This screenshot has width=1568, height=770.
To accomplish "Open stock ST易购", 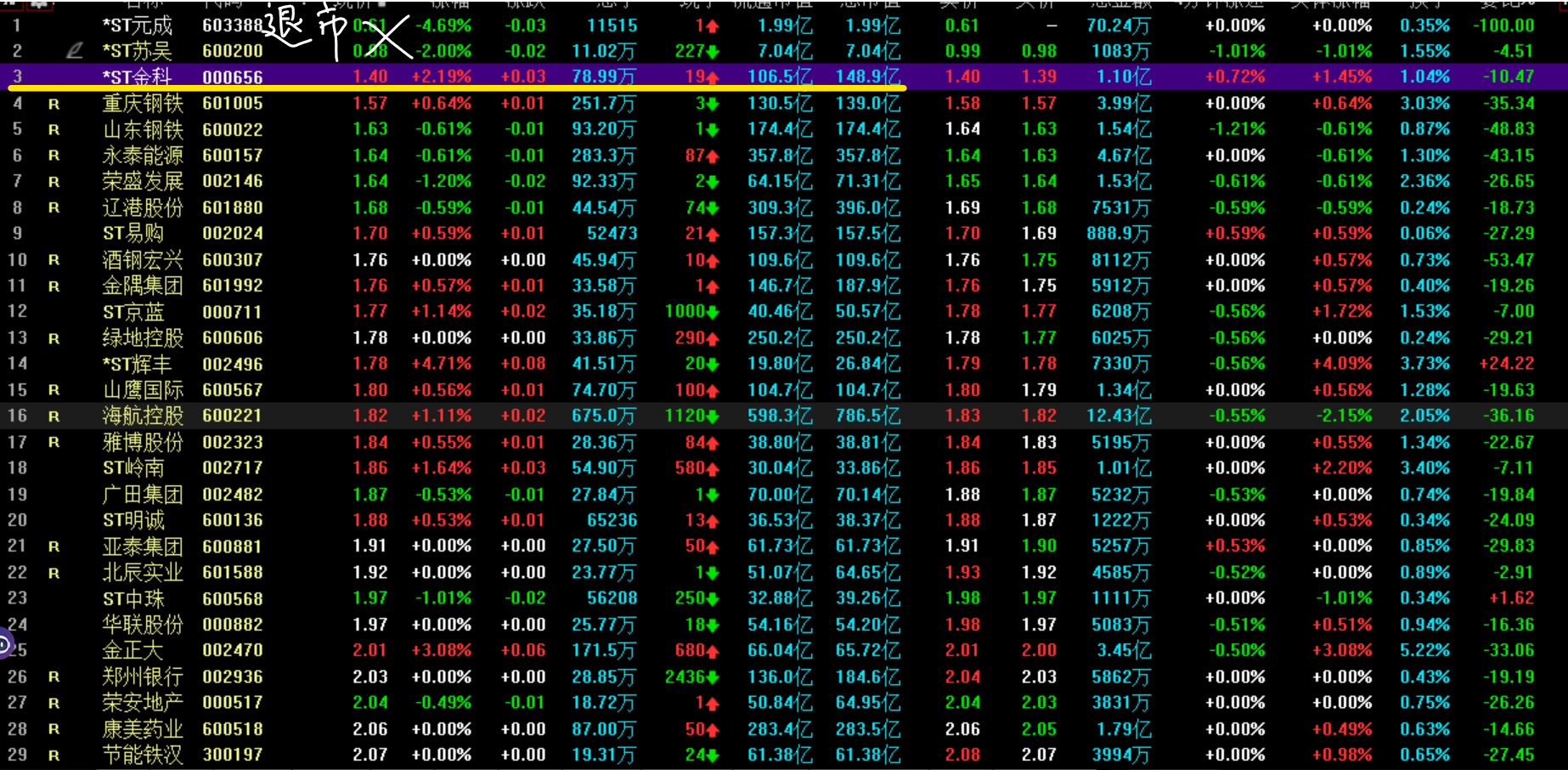I will (x=133, y=233).
